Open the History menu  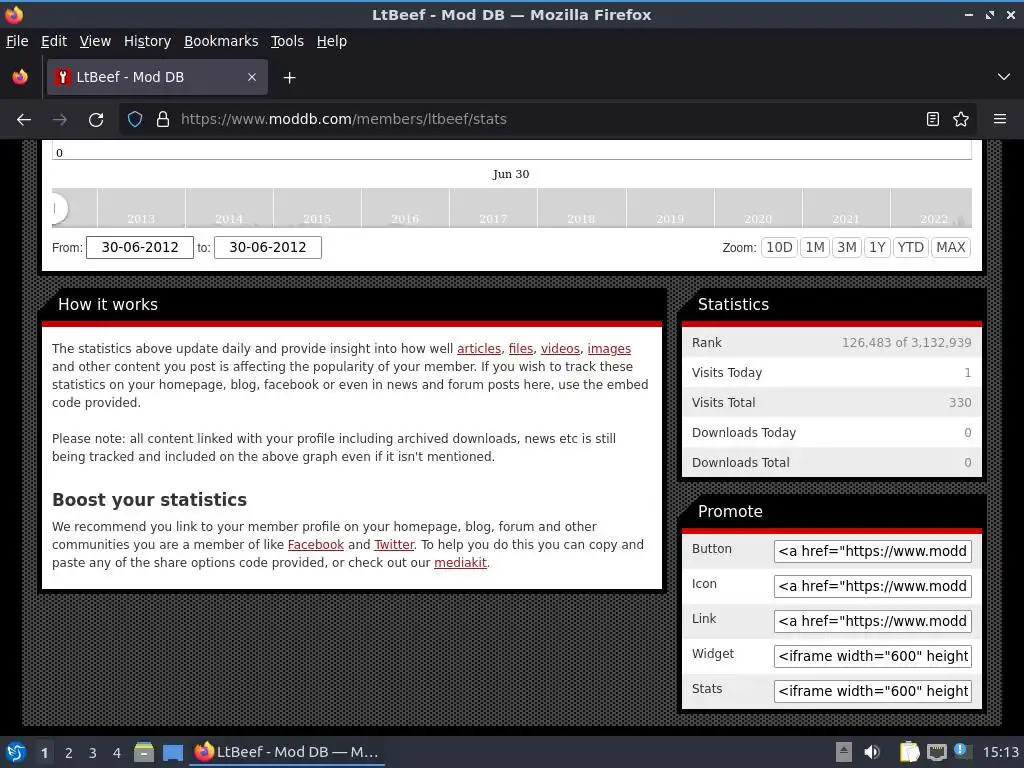(147, 41)
